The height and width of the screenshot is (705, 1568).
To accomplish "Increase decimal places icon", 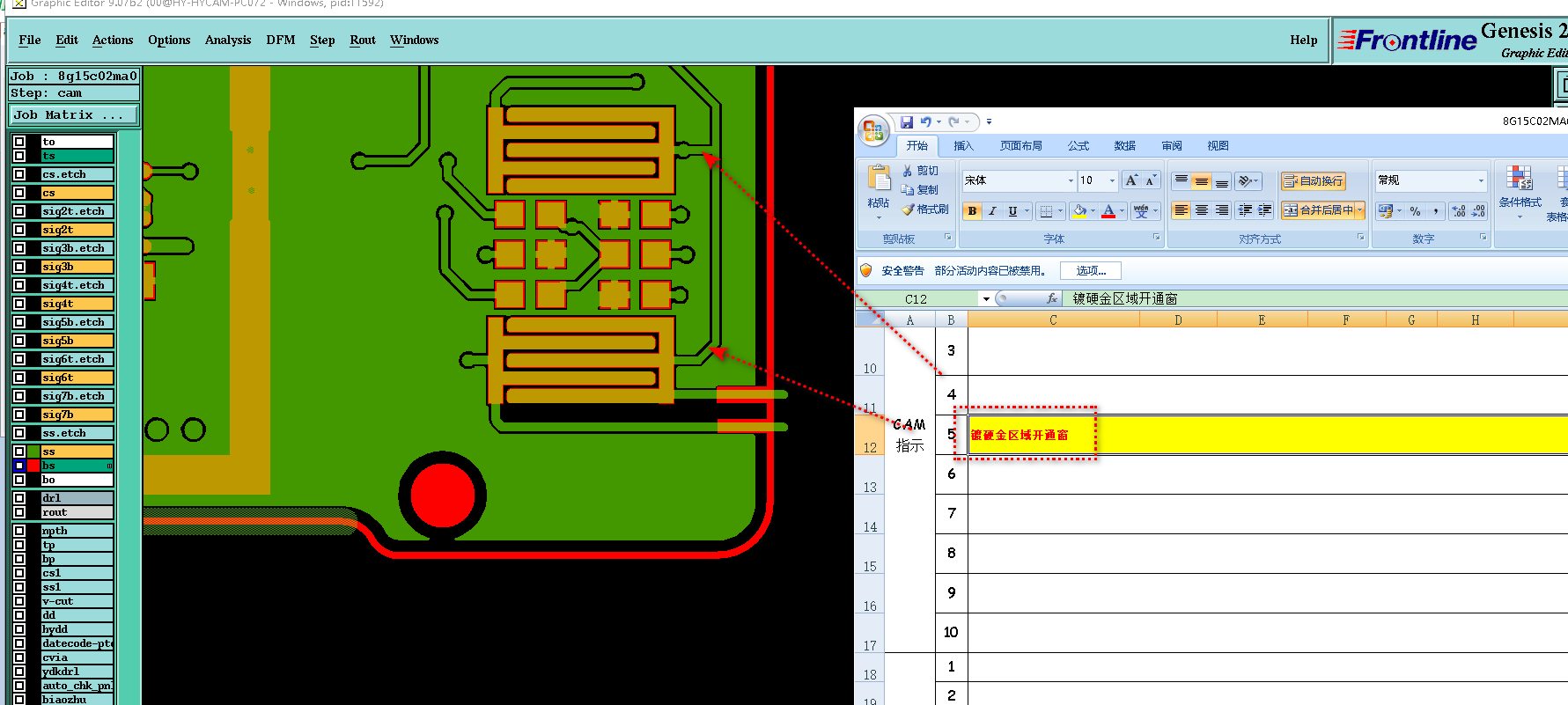I will coord(1459,211).
